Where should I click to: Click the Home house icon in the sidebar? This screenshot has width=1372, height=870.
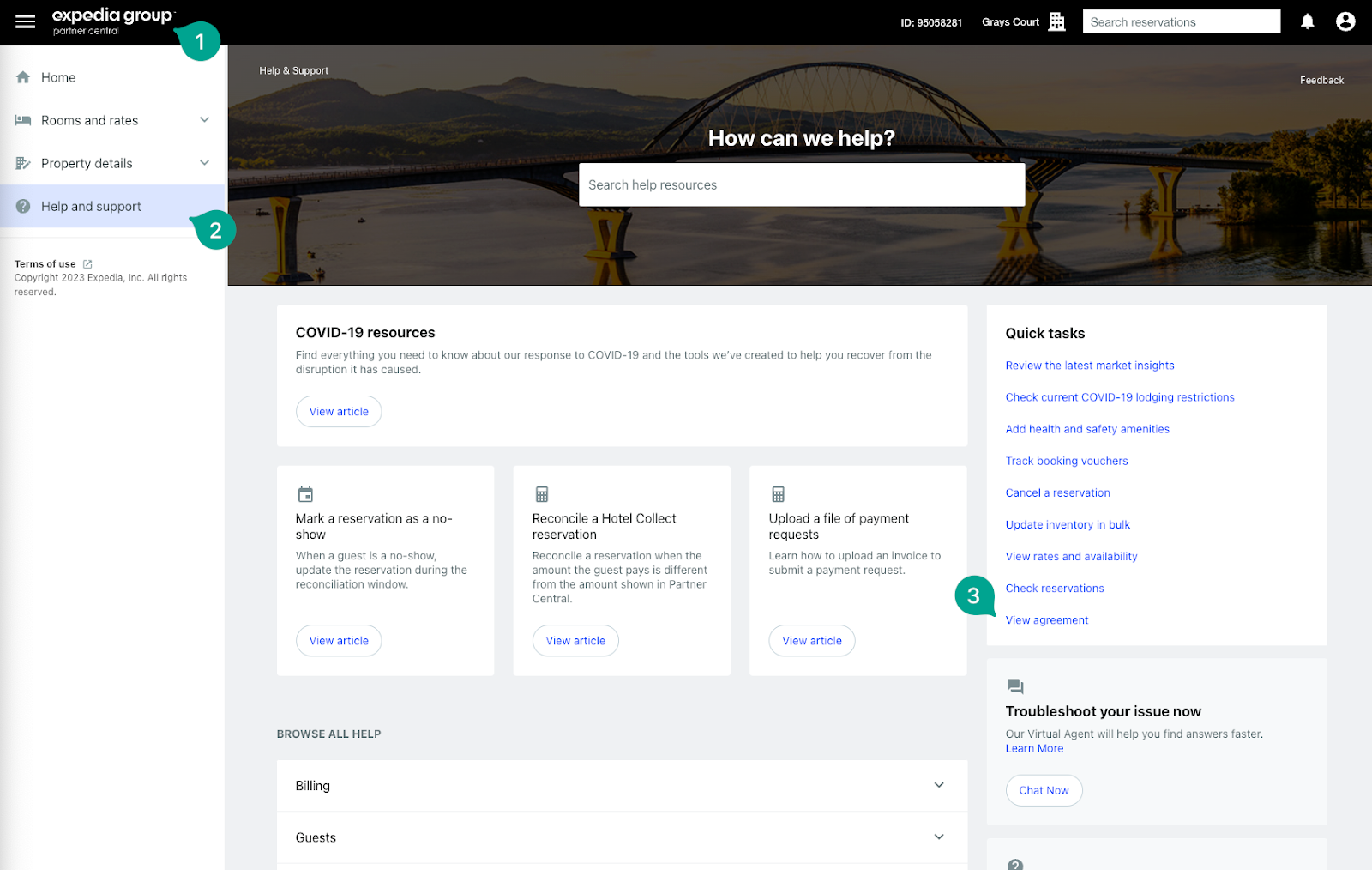click(23, 77)
